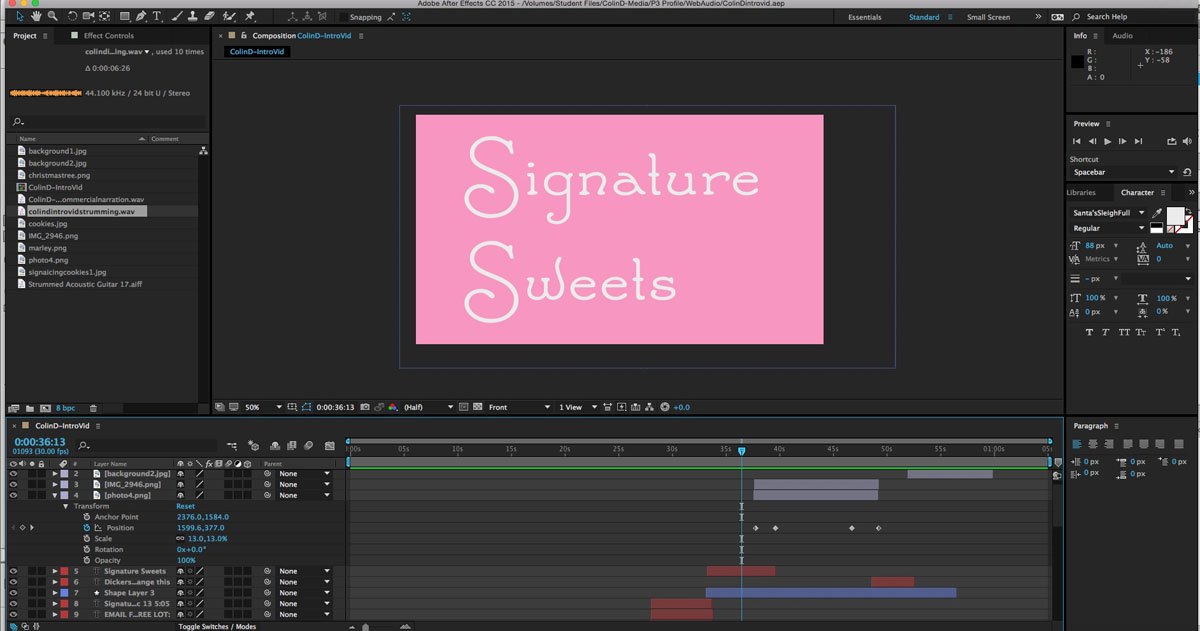Select the Eraser tool

pyautogui.click(x=208, y=16)
